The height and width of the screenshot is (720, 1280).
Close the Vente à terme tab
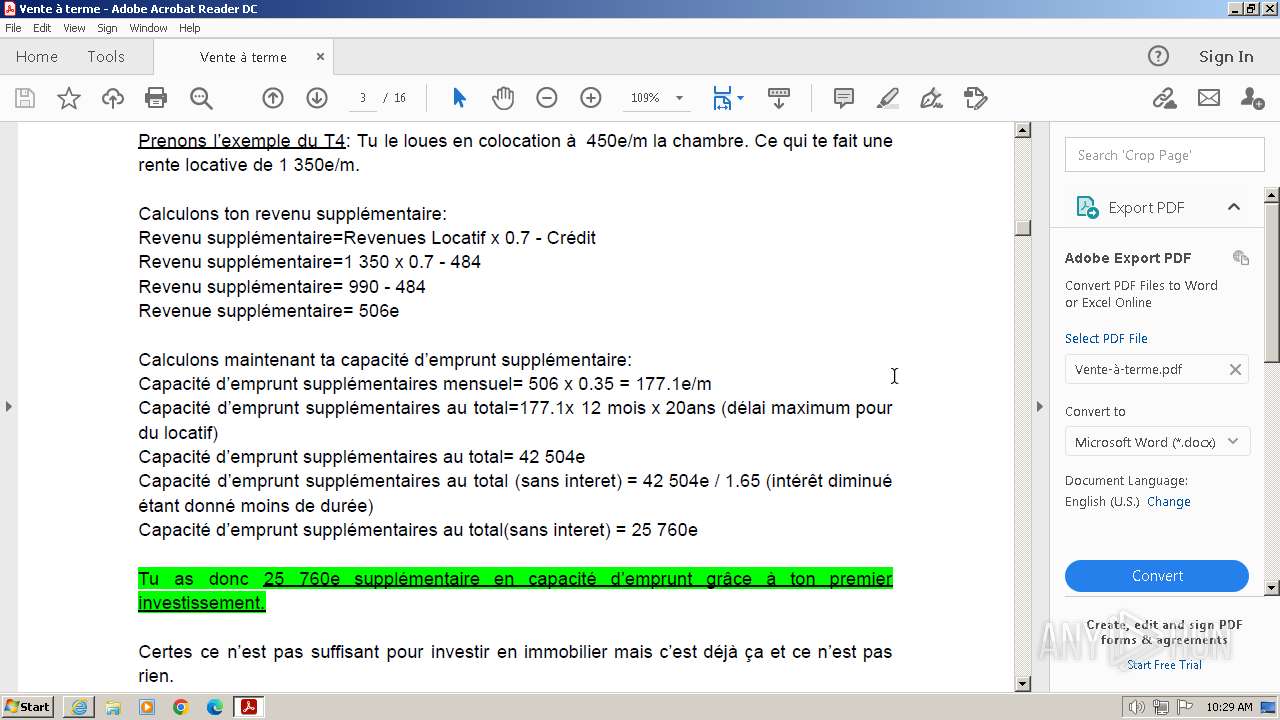click(x=320, y=57)
